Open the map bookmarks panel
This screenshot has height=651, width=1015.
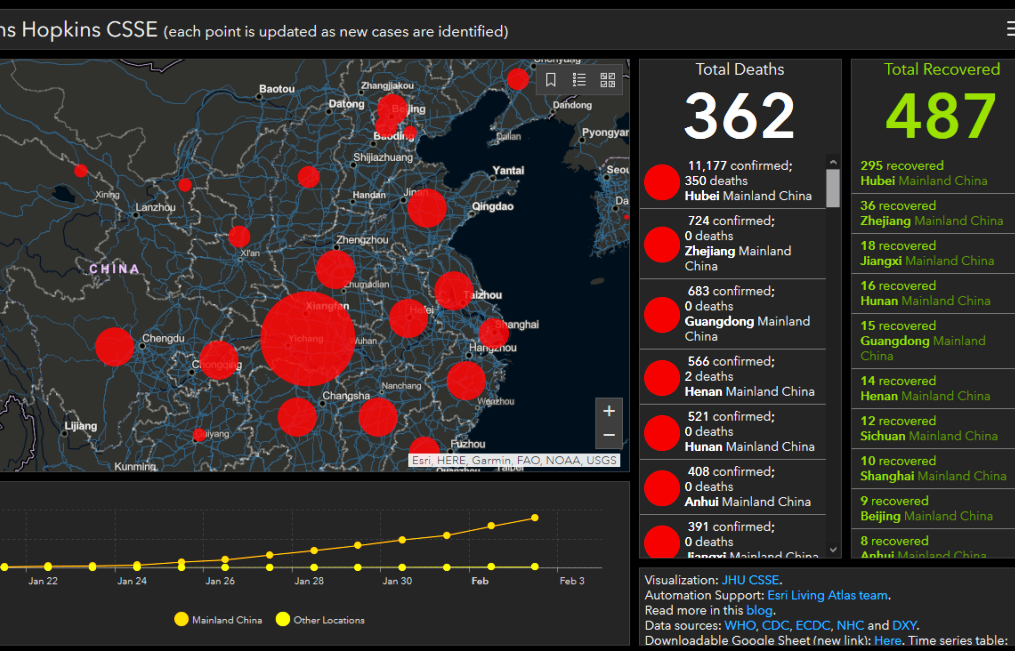tap(551, 80)
